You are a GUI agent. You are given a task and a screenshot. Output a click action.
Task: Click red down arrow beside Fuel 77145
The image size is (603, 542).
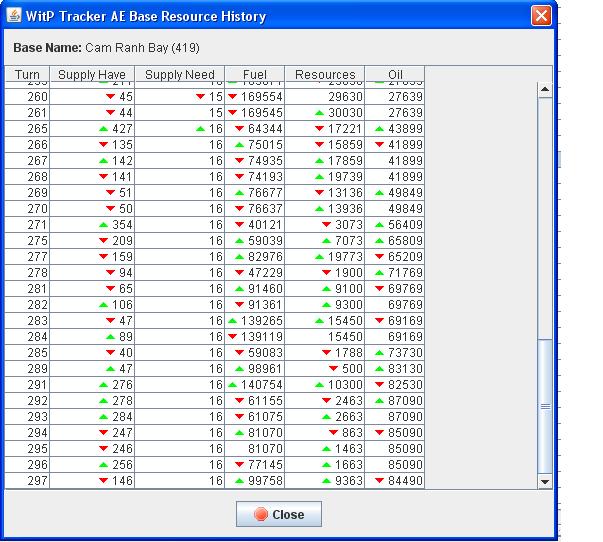tap(239, 465)
